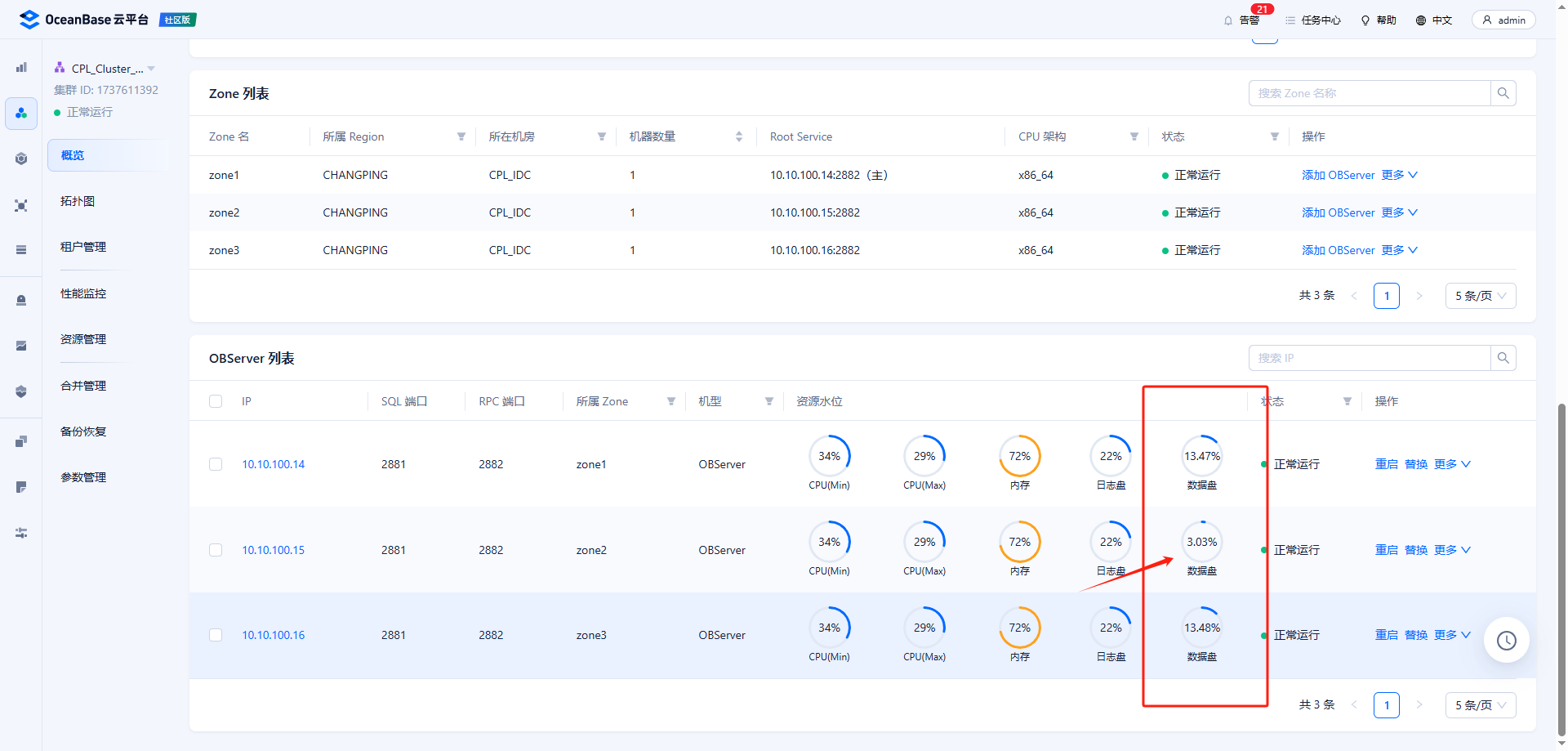The height and width of the screenshot is (751, 1568).
Task: Click the shield icon in left rail
Action: 21,391
